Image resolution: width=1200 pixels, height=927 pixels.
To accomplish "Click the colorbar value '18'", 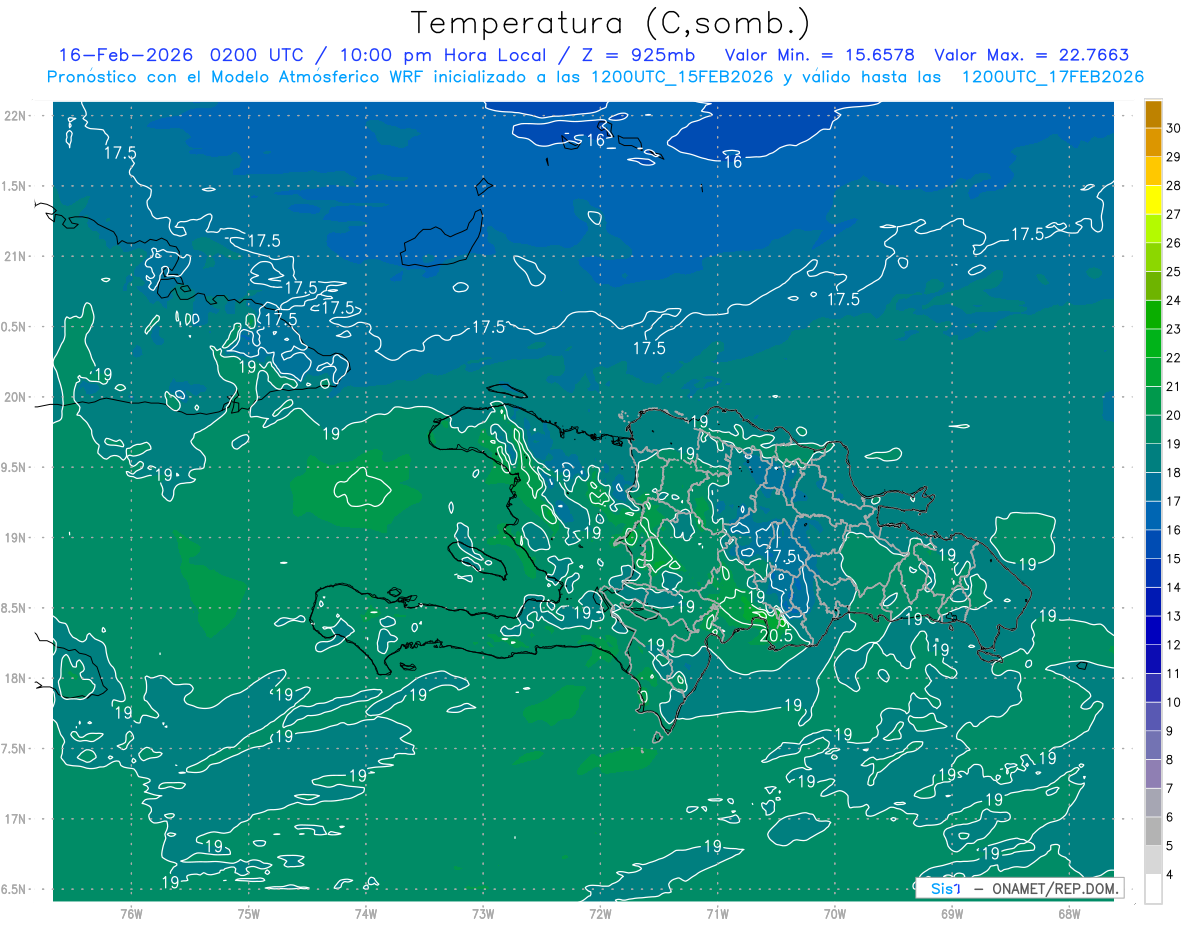I will tap(1173, 472).
